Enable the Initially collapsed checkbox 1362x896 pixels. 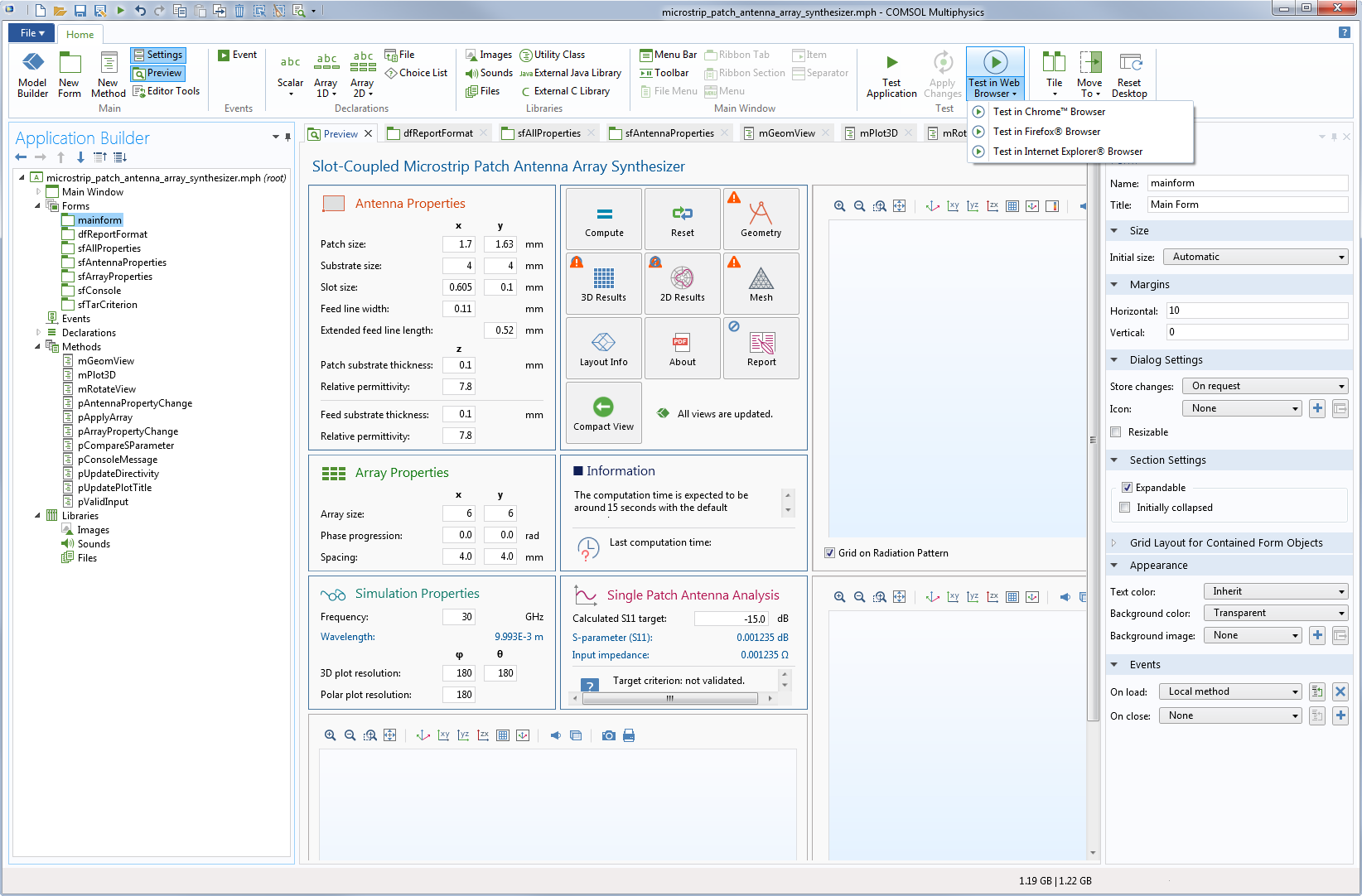click(x=1124, y=508)
